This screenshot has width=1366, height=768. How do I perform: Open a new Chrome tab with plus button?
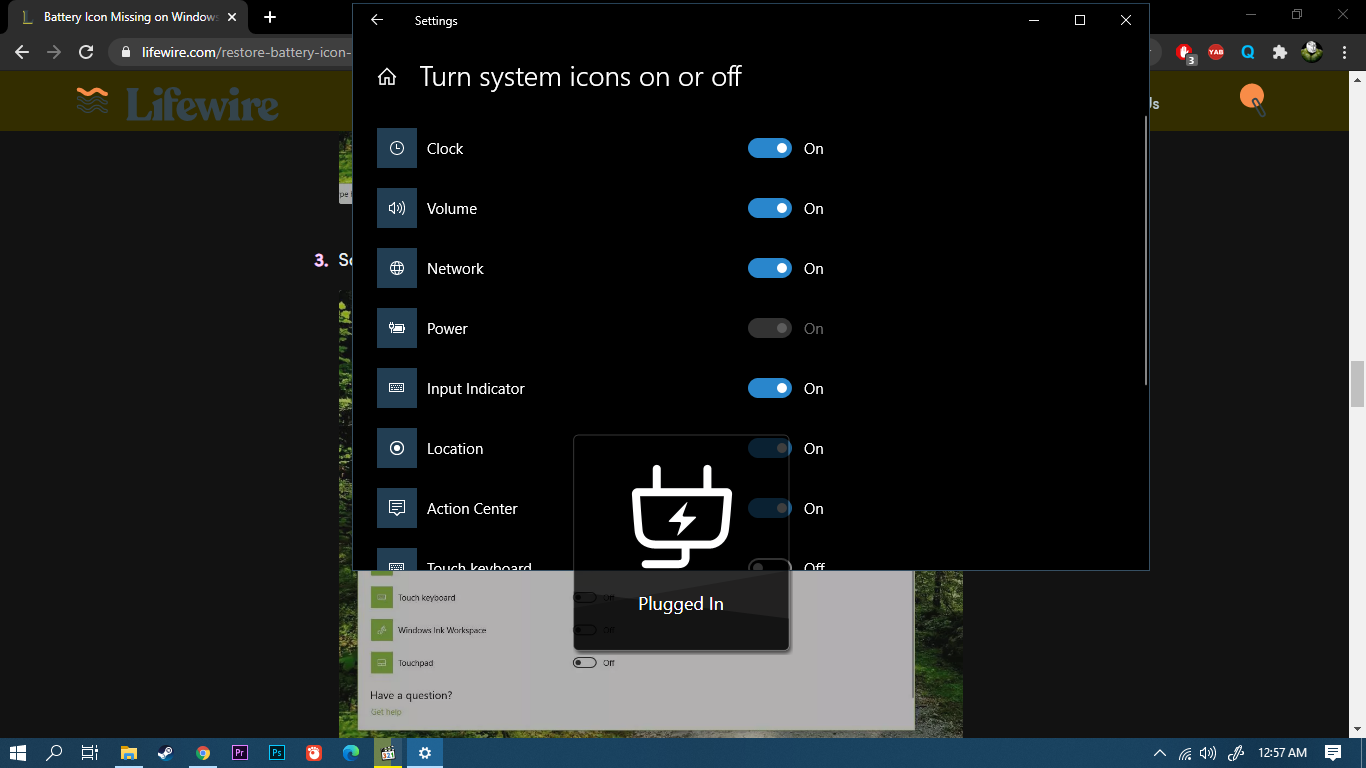[270, 17]
